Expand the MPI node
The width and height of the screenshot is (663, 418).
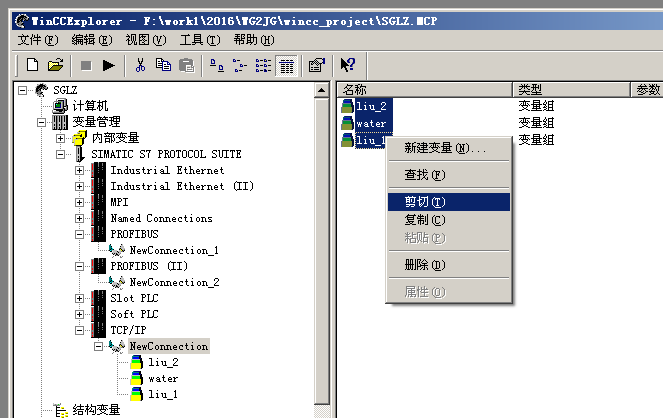coord(79,202)
